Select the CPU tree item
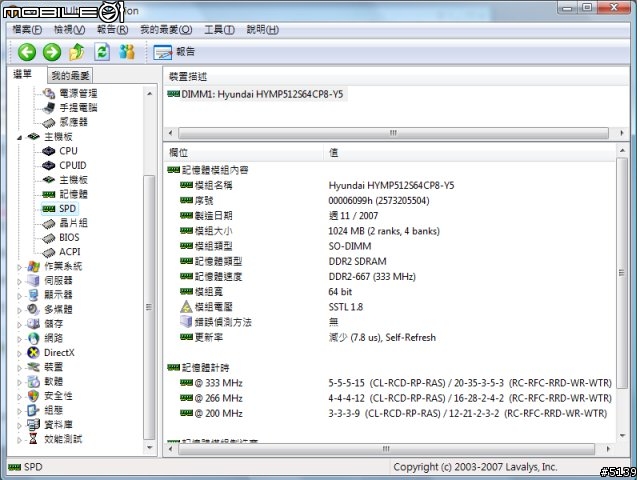Image resolution: width=640 pixels, height=480 pixels. 60,151
